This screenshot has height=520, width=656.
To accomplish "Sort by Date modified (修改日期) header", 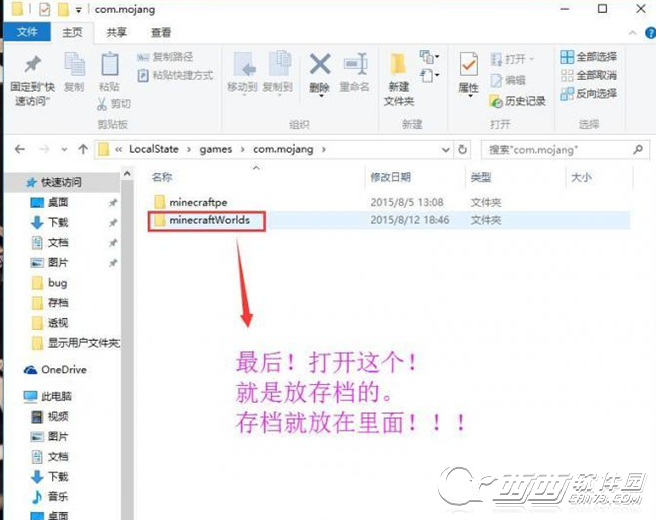I will [390, 177].
